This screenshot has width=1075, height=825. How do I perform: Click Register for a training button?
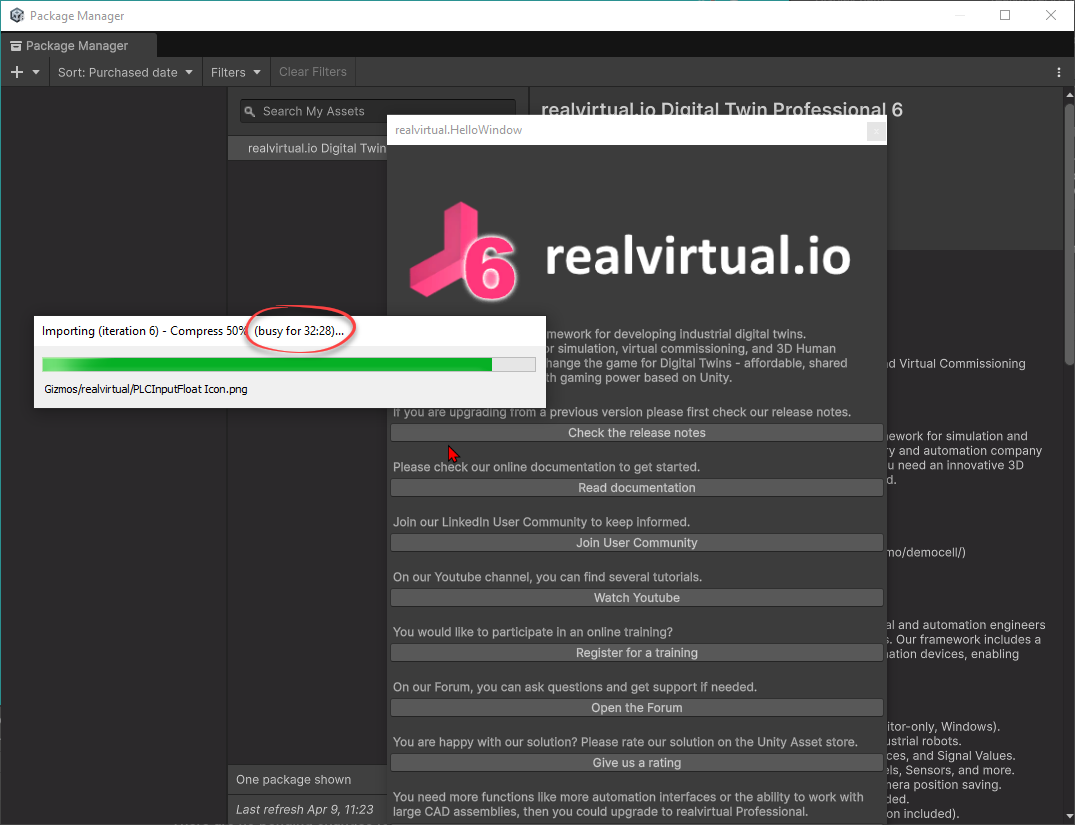(637, 652)
